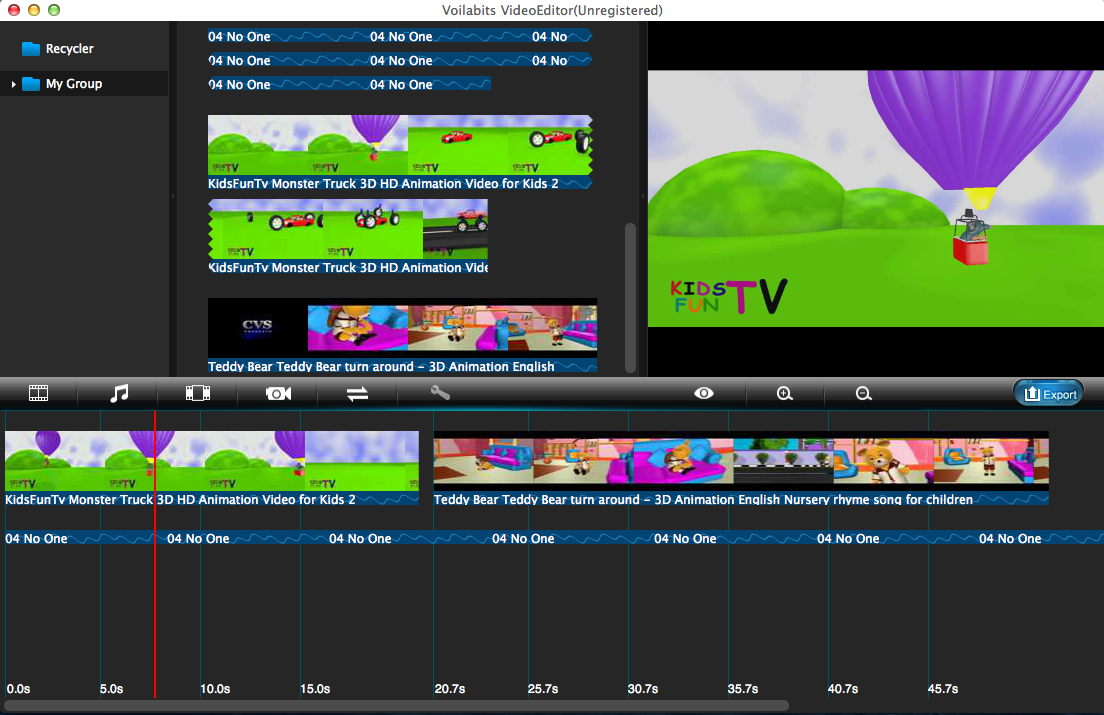Image resolution: width=1104 pixels, height=715 pixels.
Task: Click the KidsFunTv timeline clip title text
Action: pyautogui.click(x=180, y=500)
